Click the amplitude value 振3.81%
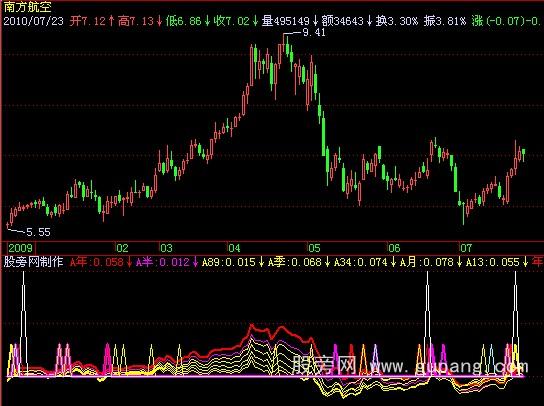Image resolution: width=544 pixels, height=406 pixels. (445, 21)
